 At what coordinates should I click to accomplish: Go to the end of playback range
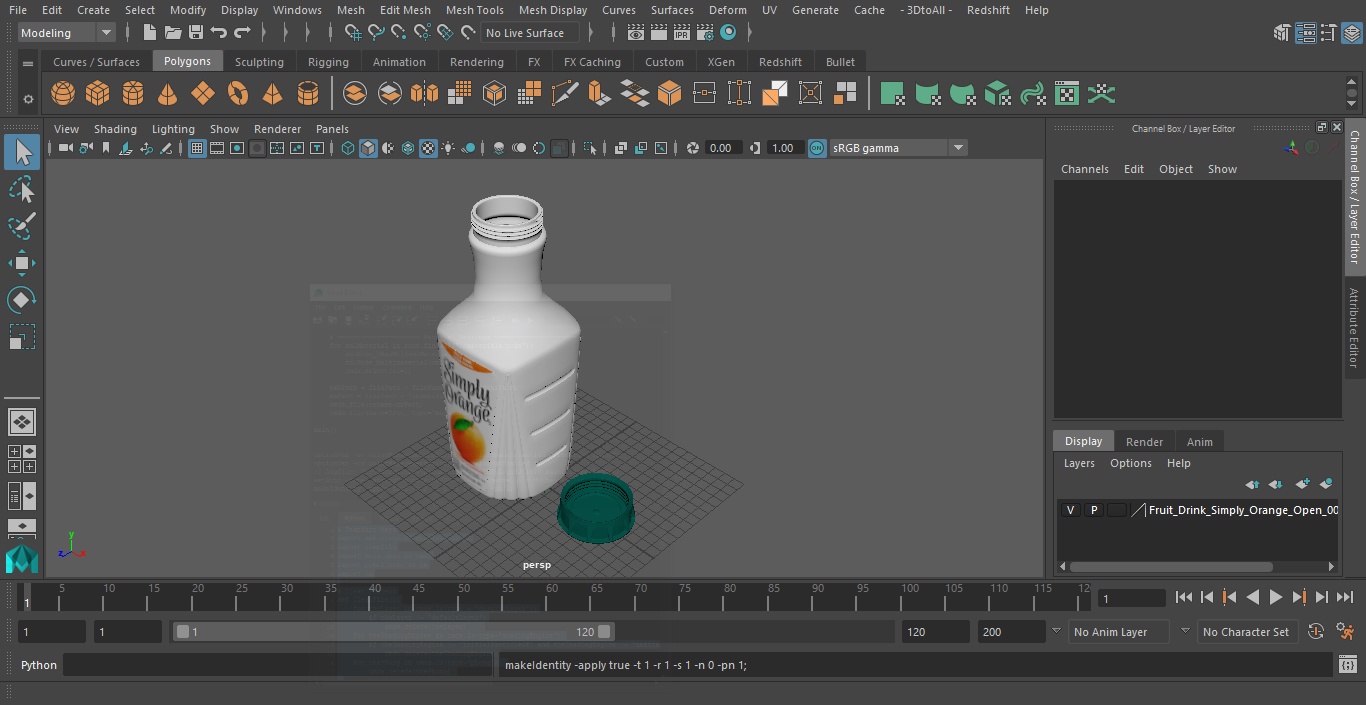pos(1345,597)
